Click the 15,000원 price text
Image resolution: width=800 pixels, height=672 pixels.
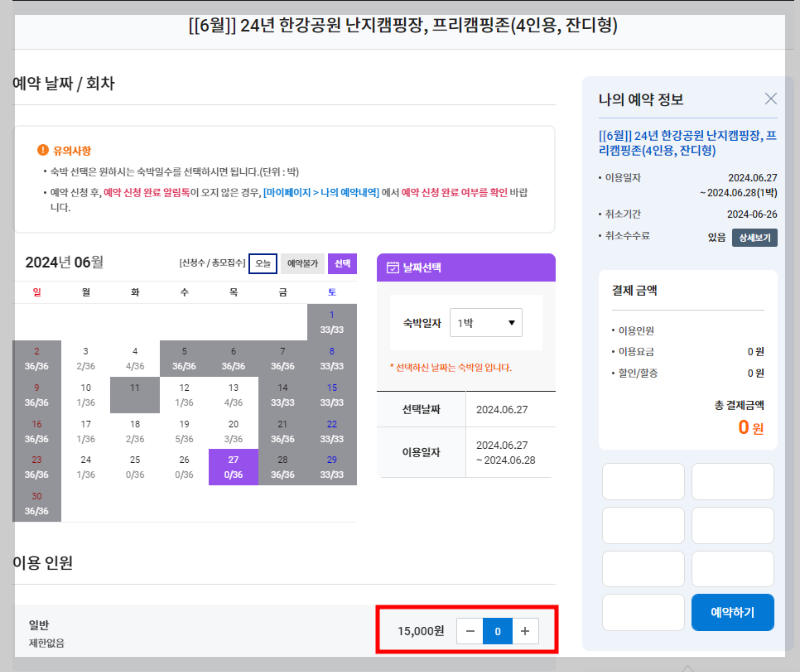pos(421,631)
